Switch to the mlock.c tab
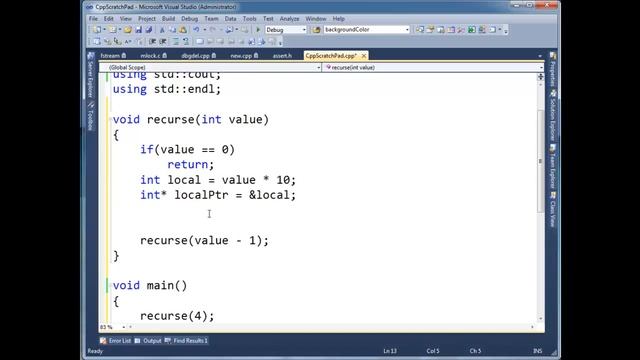This screenshot has height=360, width=640. [x=153, y=56]
